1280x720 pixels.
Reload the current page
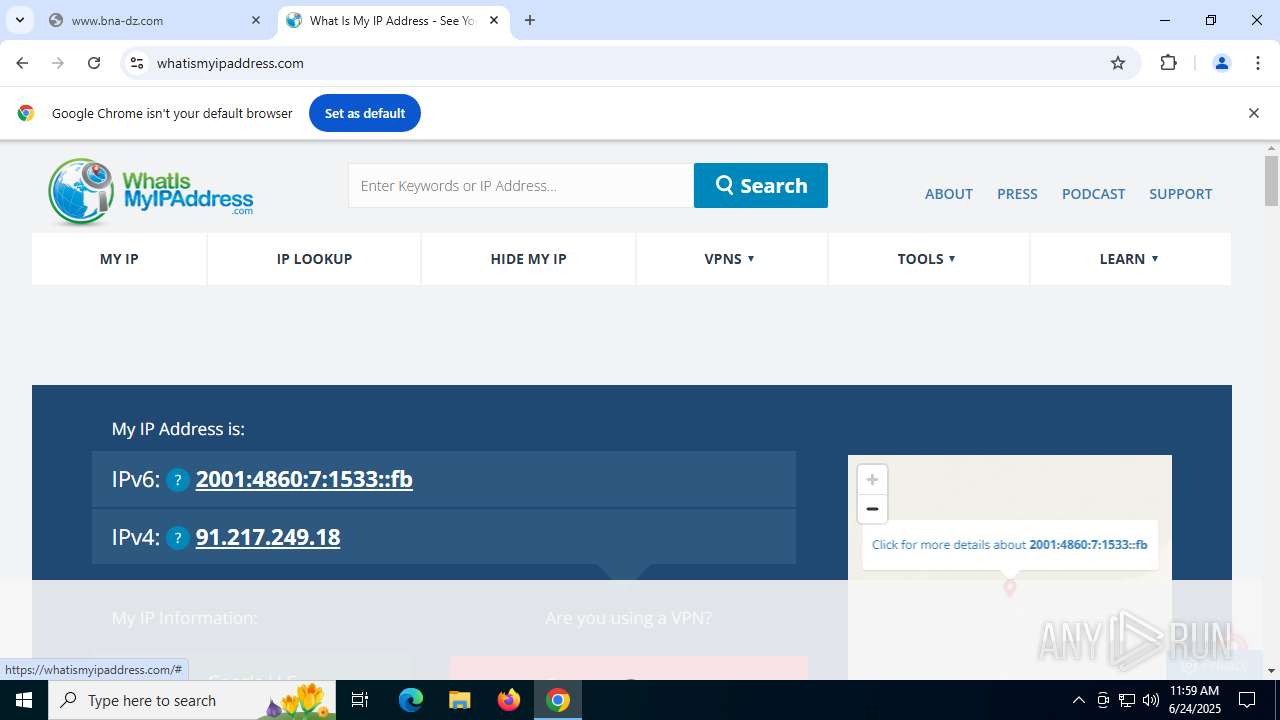tap(94, 63)
